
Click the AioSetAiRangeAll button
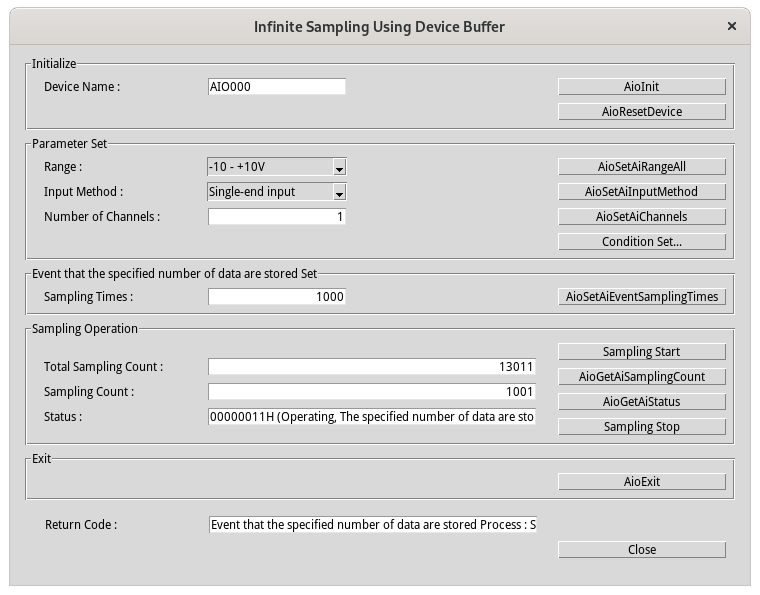point(641,167)
